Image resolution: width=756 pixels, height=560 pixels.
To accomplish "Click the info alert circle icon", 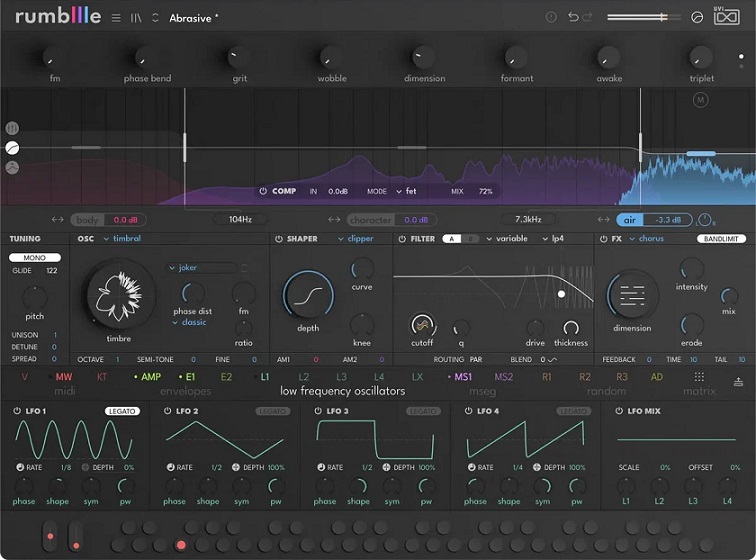I will [x=551, y=17].
